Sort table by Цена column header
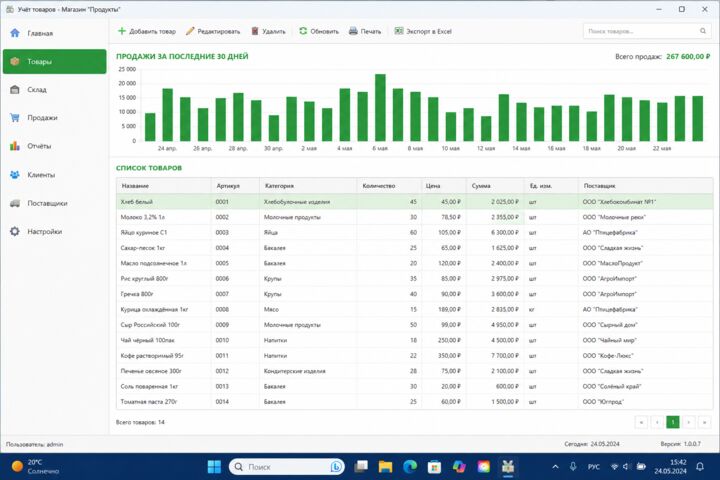Image resolution: width=720 pixels, height=480 pixels. [444, 186]
